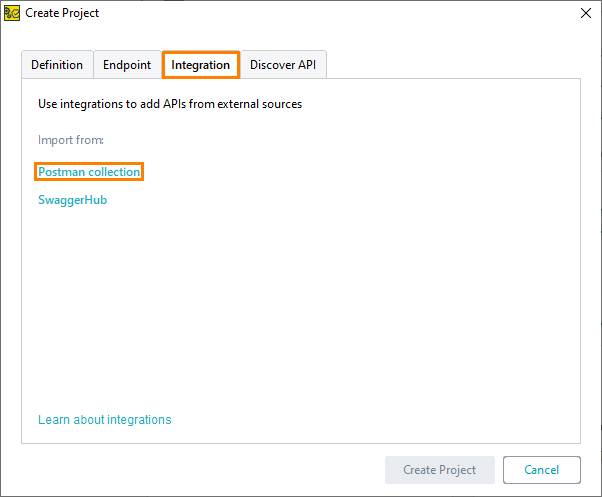Switch to the Definition tab
The image size is (602, 497).
click(x=57, y=65)
